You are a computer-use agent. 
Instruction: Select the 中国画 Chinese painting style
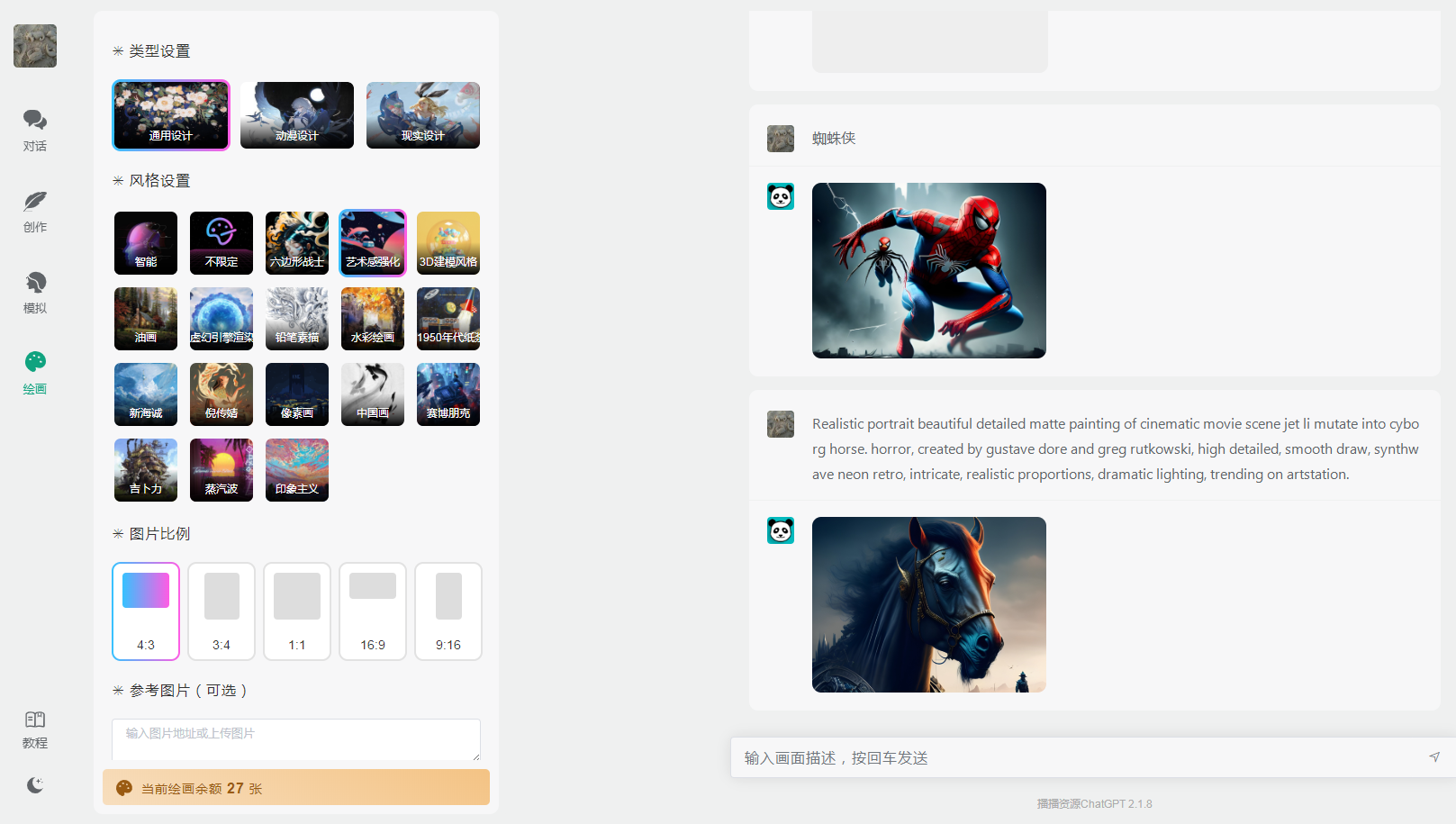pyautogui.click(x=373, y=394)
